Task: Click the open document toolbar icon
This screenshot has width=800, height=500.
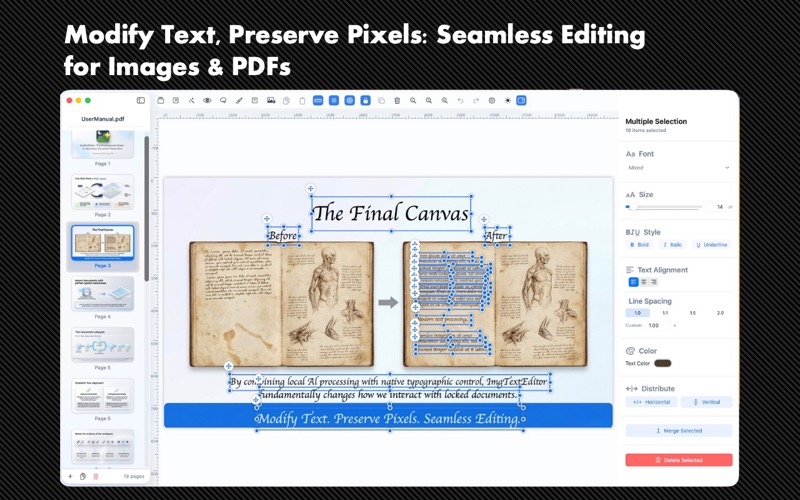Action: tap(160, 101)
